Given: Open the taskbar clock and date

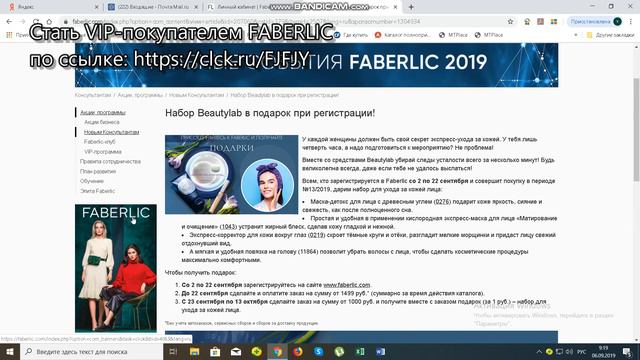Looking at the screenshot, I should (603, 352).
